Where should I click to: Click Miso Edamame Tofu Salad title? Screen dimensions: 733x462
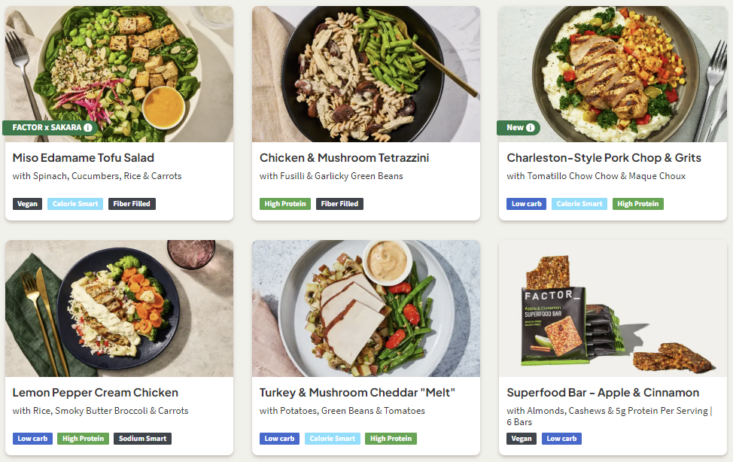83,158
